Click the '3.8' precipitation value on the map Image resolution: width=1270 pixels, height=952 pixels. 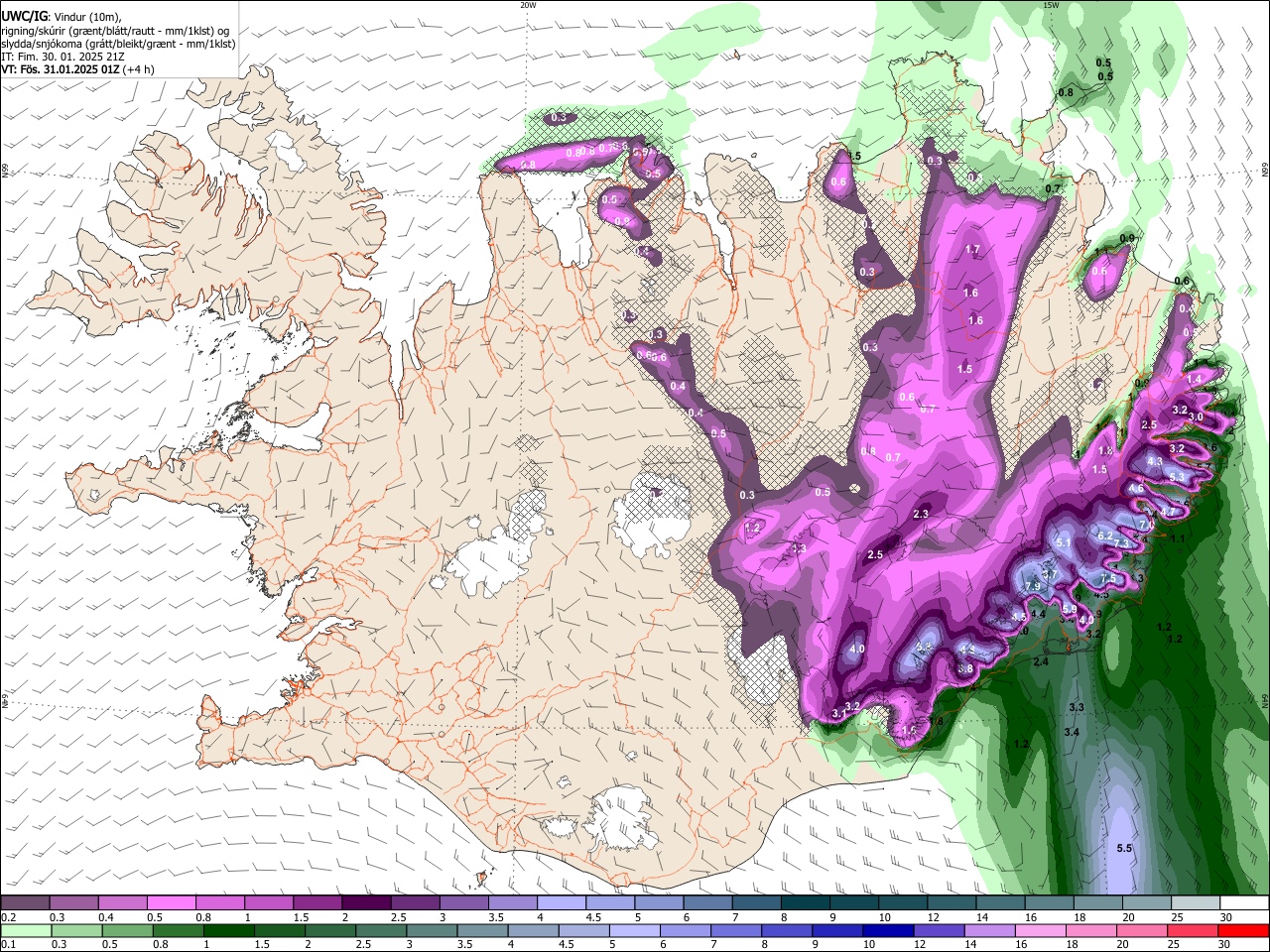pos(965,669)
